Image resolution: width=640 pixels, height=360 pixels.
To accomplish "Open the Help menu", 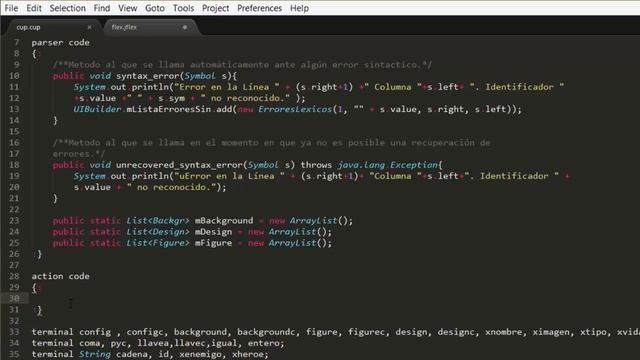I will [x=300, y=8].
